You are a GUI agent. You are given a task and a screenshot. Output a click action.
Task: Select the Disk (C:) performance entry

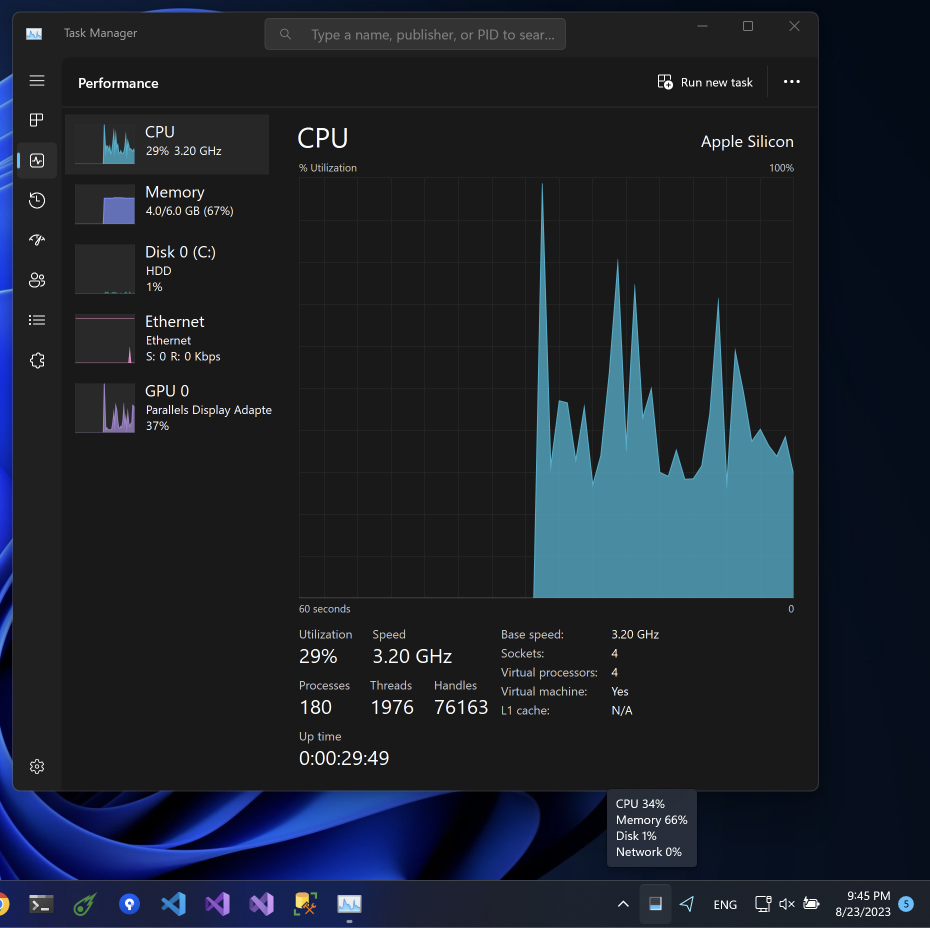167,268
